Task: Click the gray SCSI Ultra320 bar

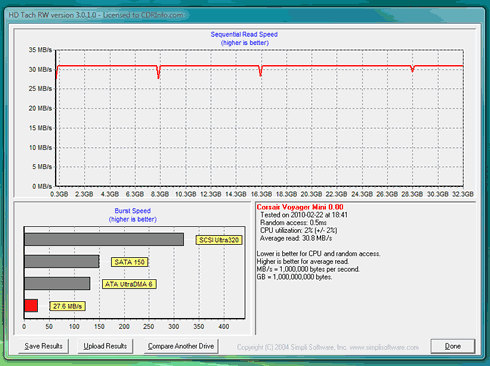Action: point(104,239)
